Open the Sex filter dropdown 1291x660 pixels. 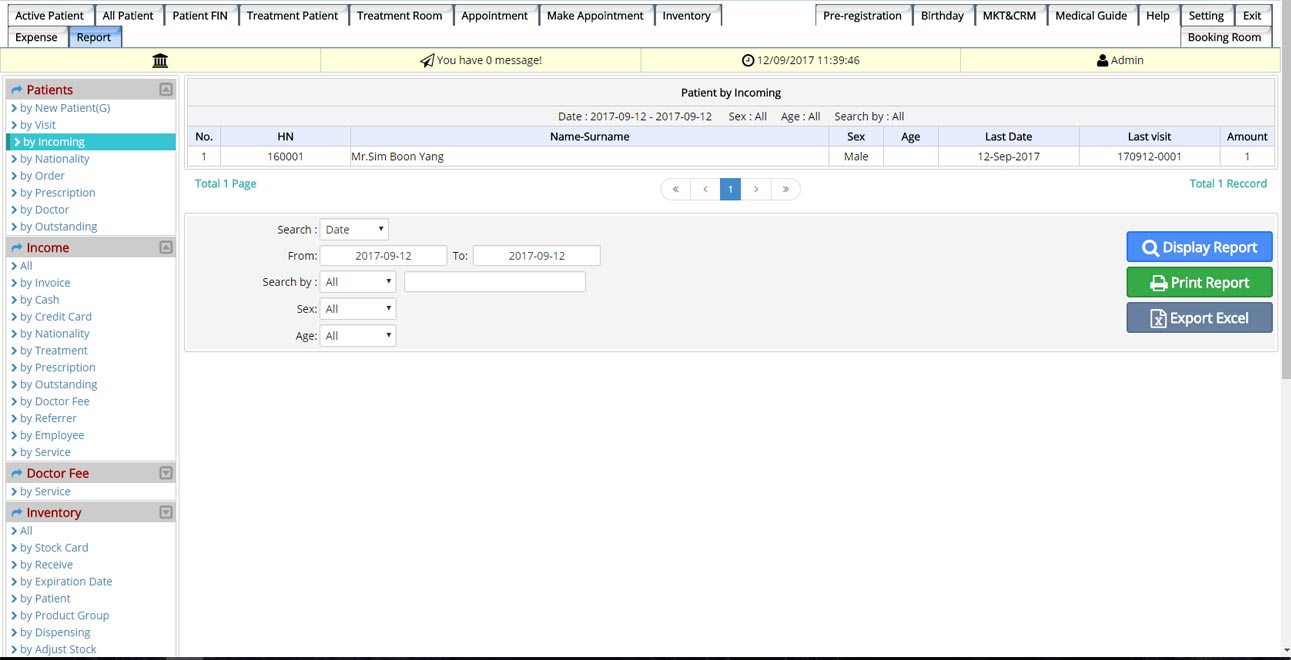click(358, 309)
